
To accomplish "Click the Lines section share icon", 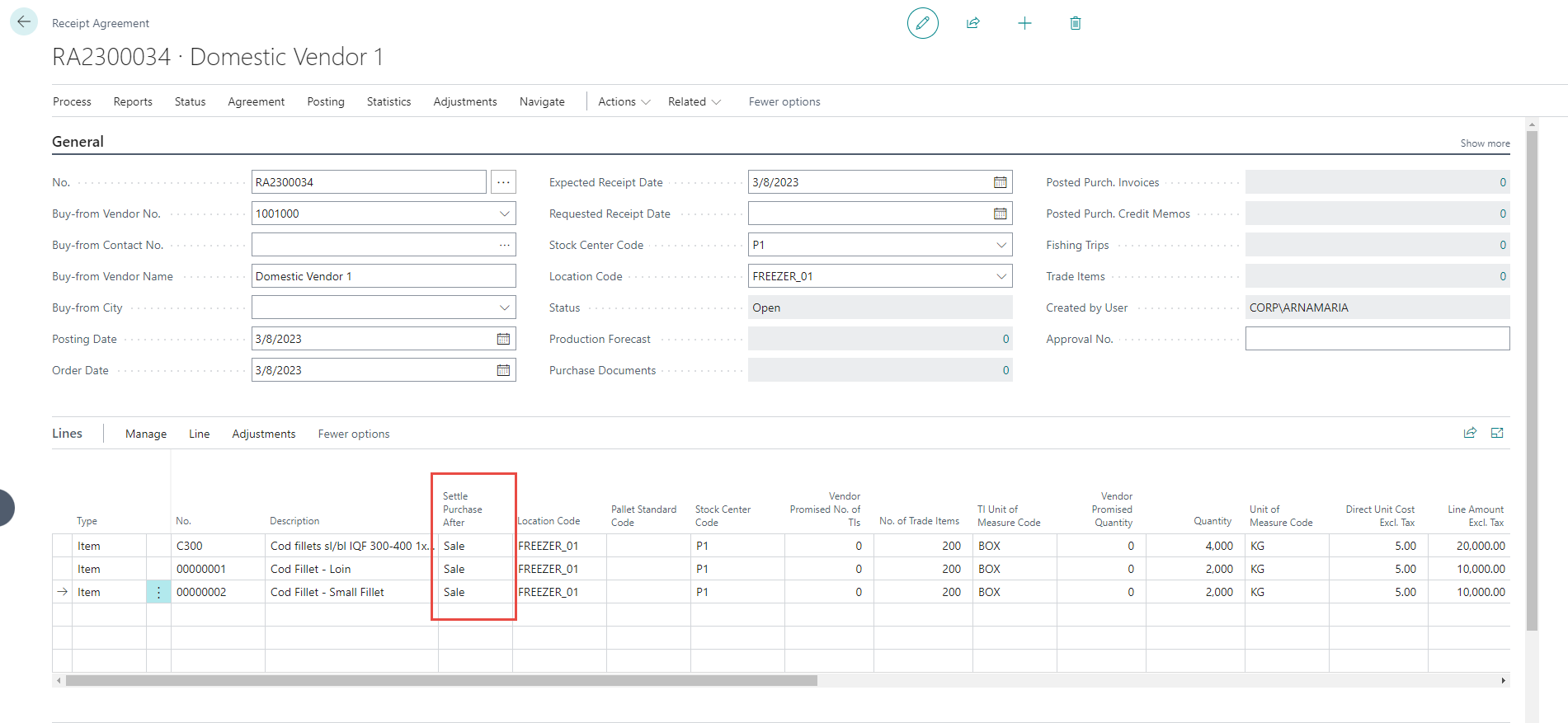I will (x=1470, y=433).
